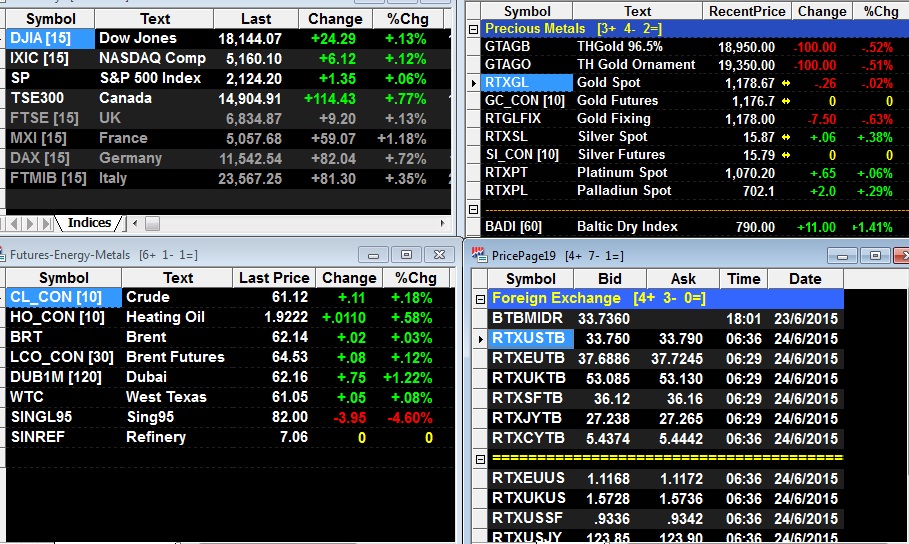Image resolution: width=909 pixels, height=544 pixels.
Task: Select the BTBMIDR symbol cell
Action: click(x=530, y=318)
